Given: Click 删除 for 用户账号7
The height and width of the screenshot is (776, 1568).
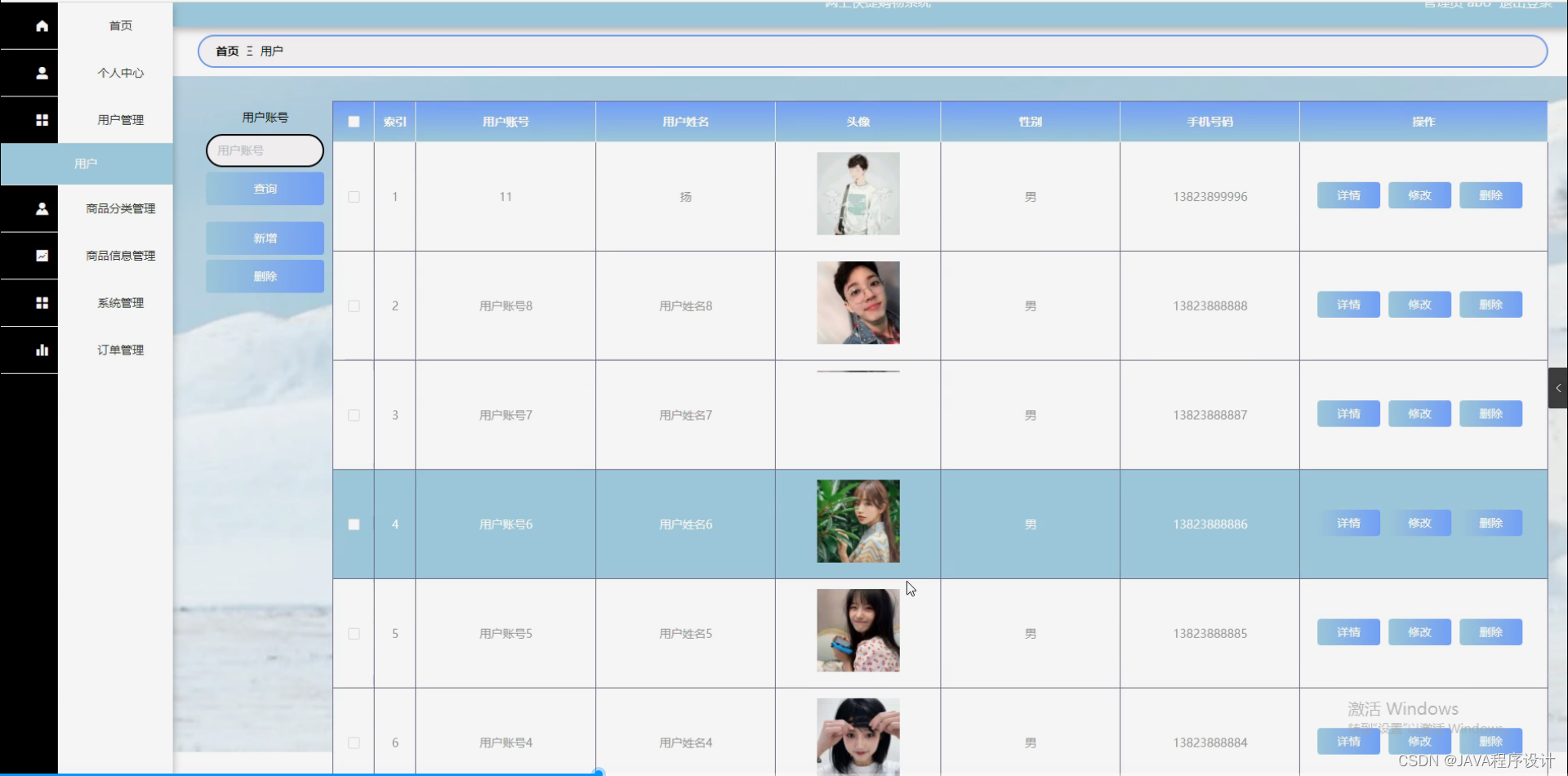Looking at the screenshot, I should [x=1490, y=414].
